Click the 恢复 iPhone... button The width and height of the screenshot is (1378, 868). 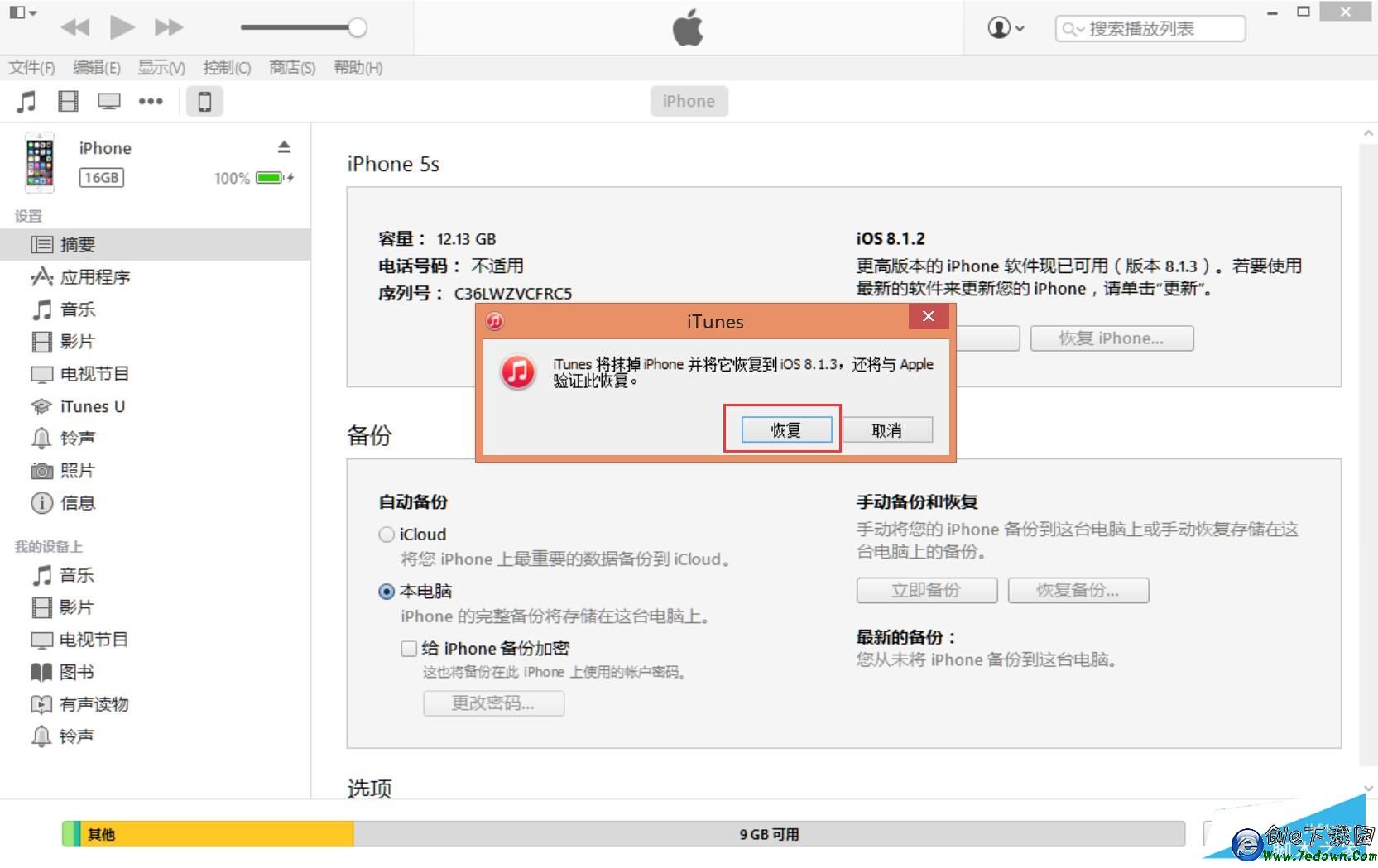[x=1112, y=338]
